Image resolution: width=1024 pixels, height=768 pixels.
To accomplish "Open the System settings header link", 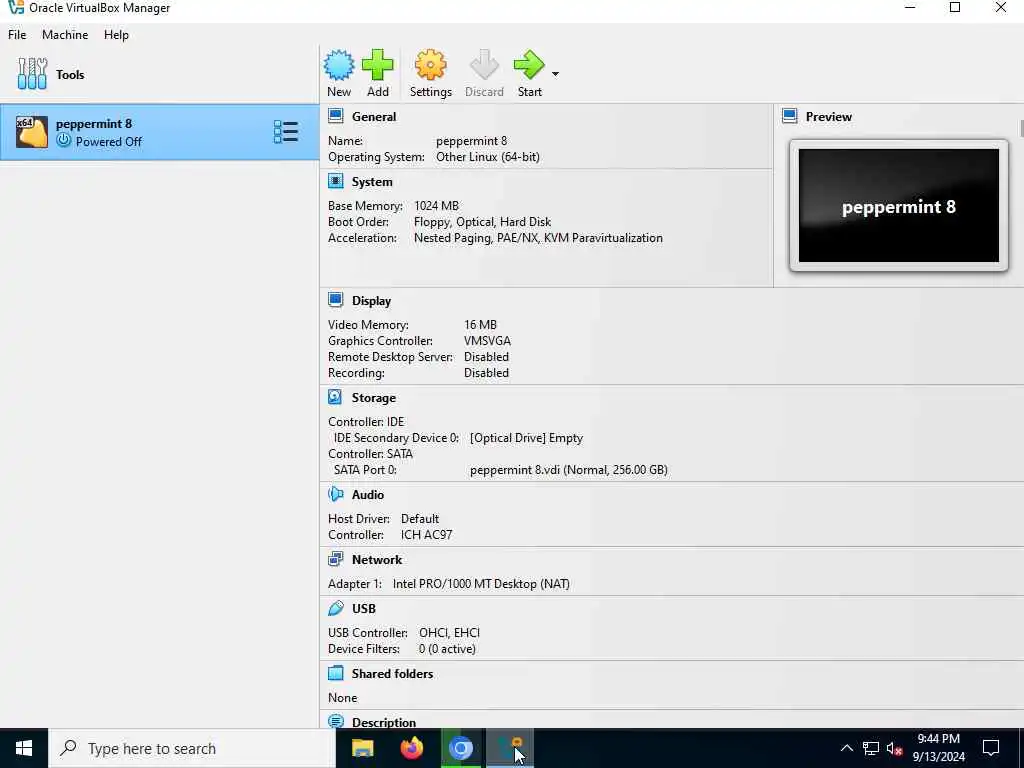I will point(372,182).
